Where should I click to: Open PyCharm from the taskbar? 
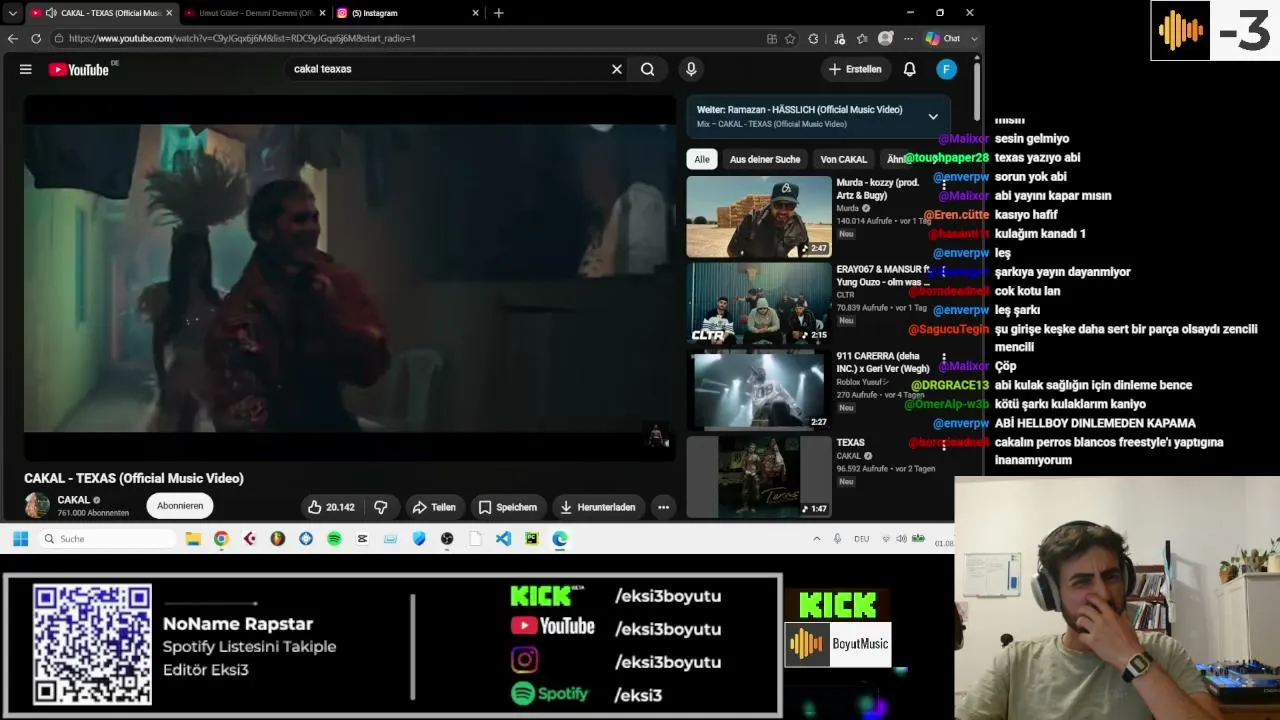click(531, 539)
